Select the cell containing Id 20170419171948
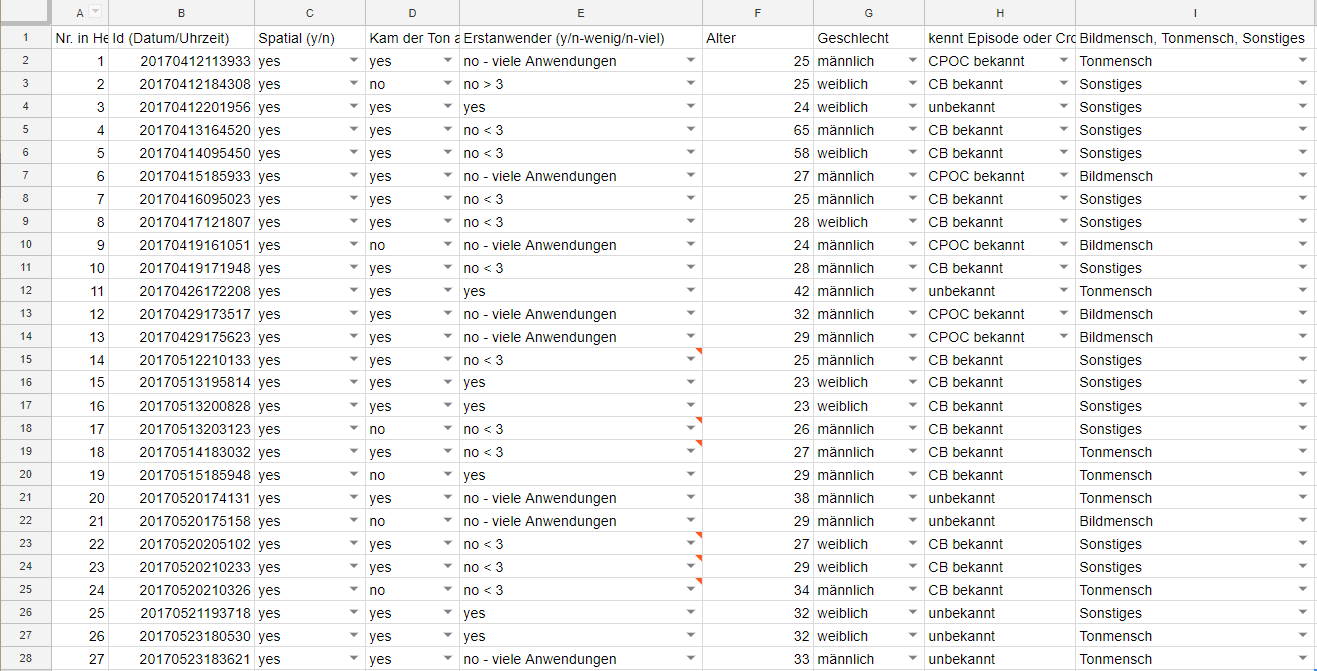 181,268
